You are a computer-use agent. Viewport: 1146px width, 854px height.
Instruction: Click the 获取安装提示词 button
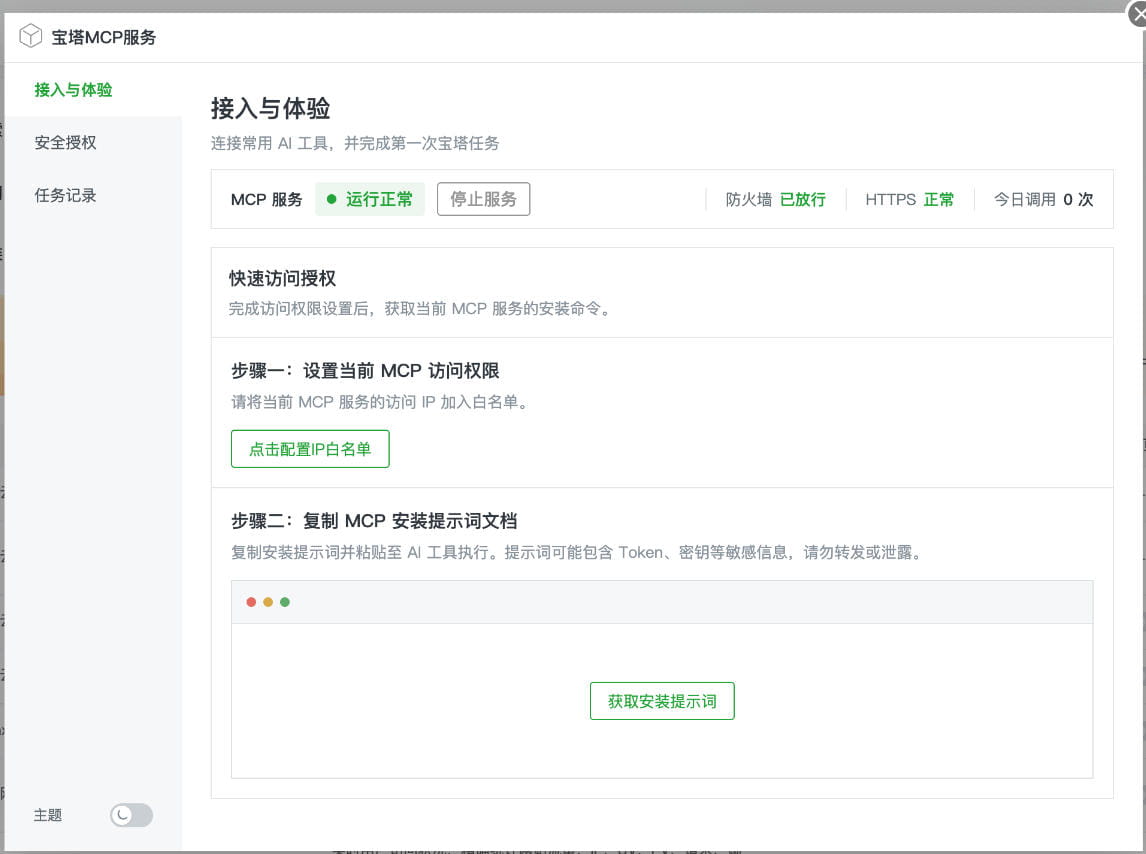[662, 701]
